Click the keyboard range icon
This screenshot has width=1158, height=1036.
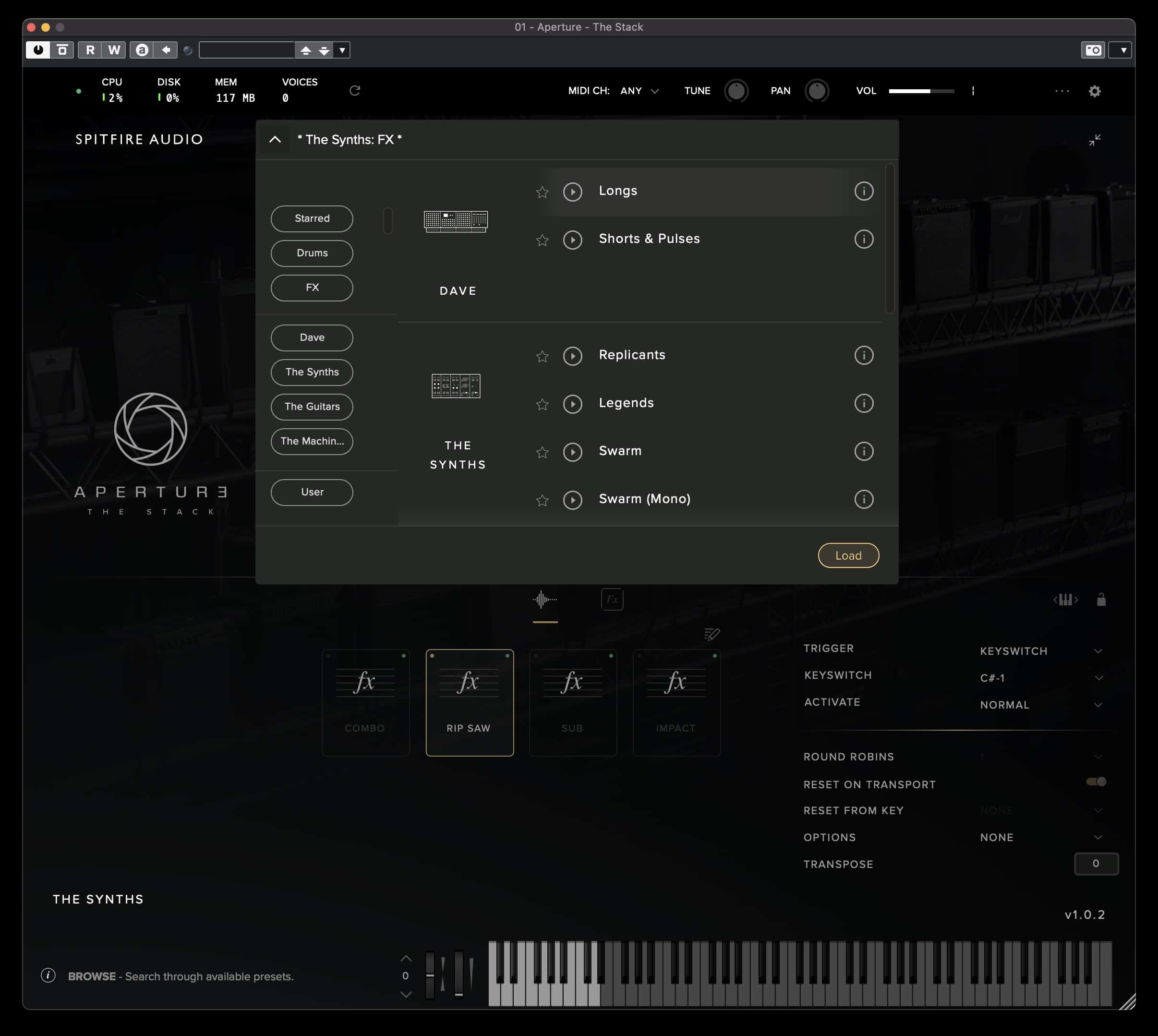(1065, 600)
